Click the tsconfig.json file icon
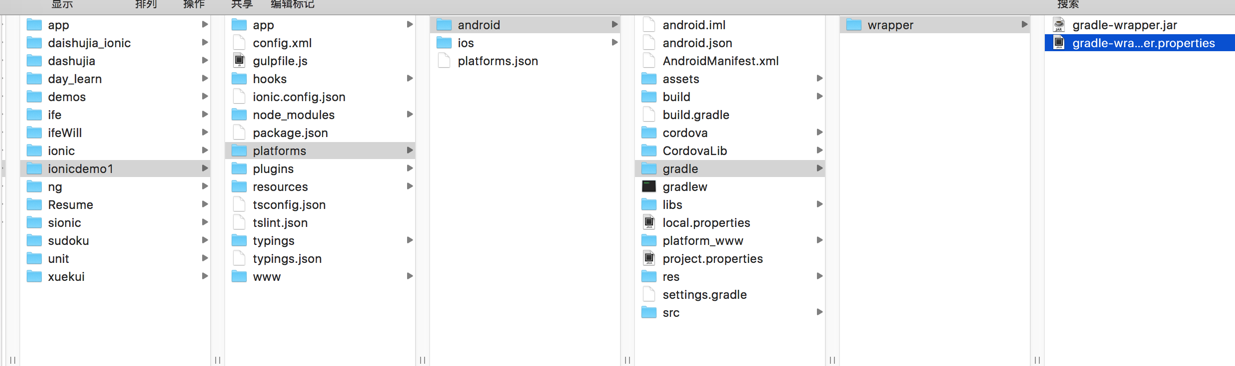Image resolution: width=1235 pixels, height=366 pixels. click(239, 205)
